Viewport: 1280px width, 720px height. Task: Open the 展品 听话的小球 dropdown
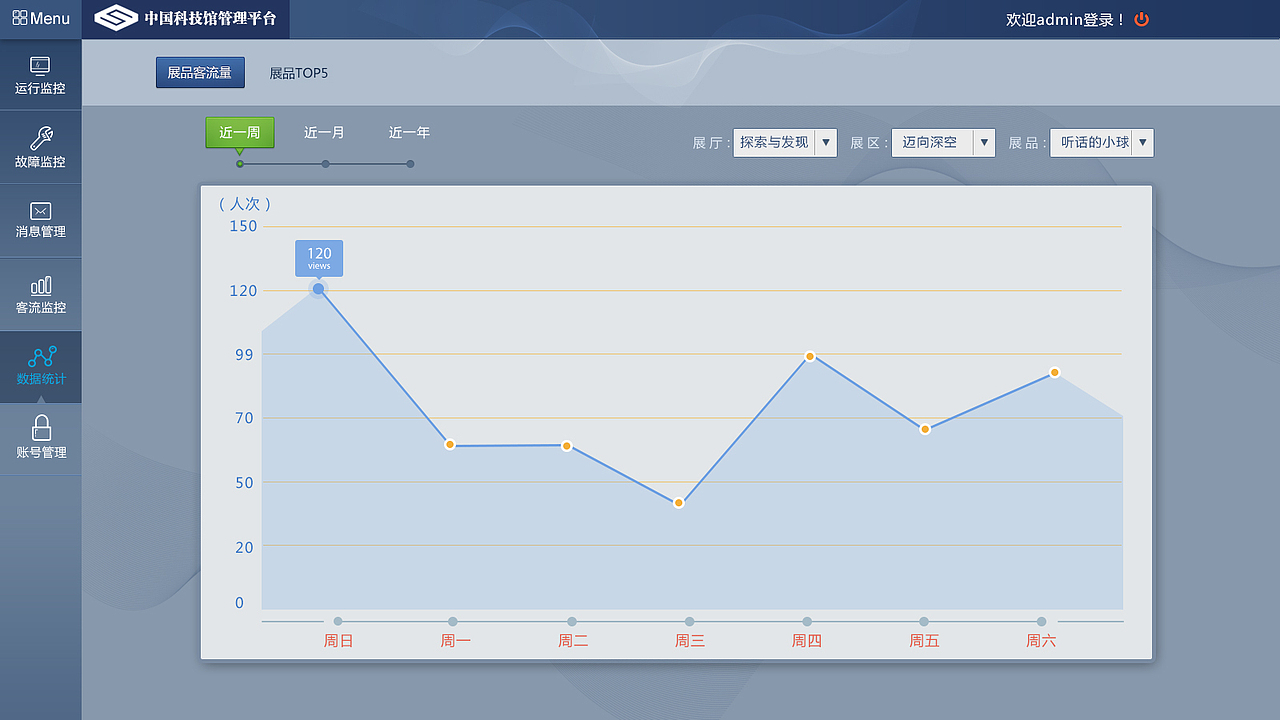[x=1101, y=142]
